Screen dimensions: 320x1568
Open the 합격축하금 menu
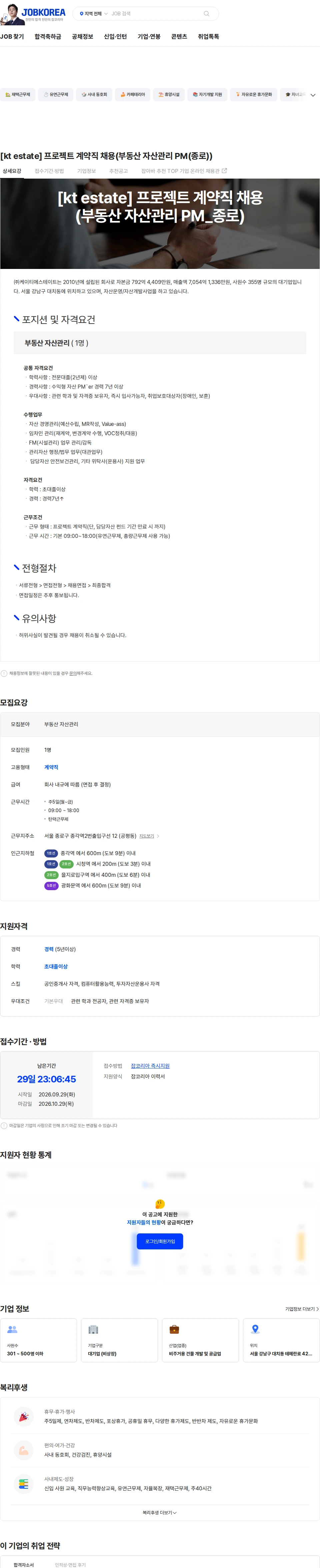click(x=48, y=37)
